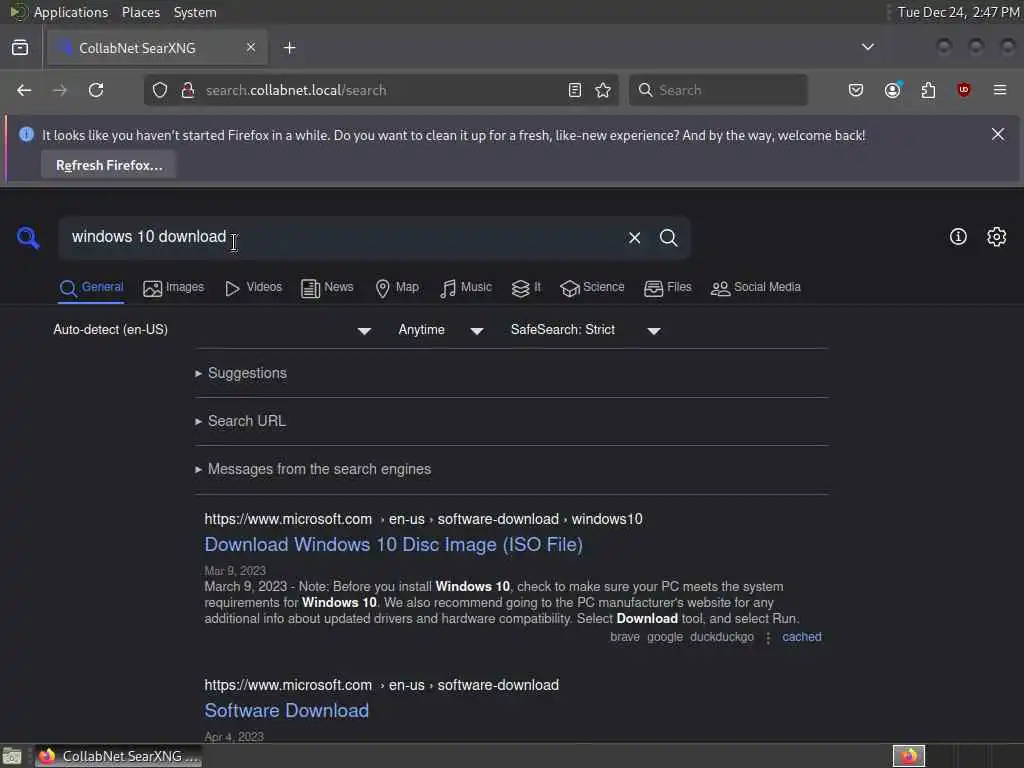Open Firefox View tabs overview icon
Viewport: 1024px width, 768px height.
click(x=20, y=48)
